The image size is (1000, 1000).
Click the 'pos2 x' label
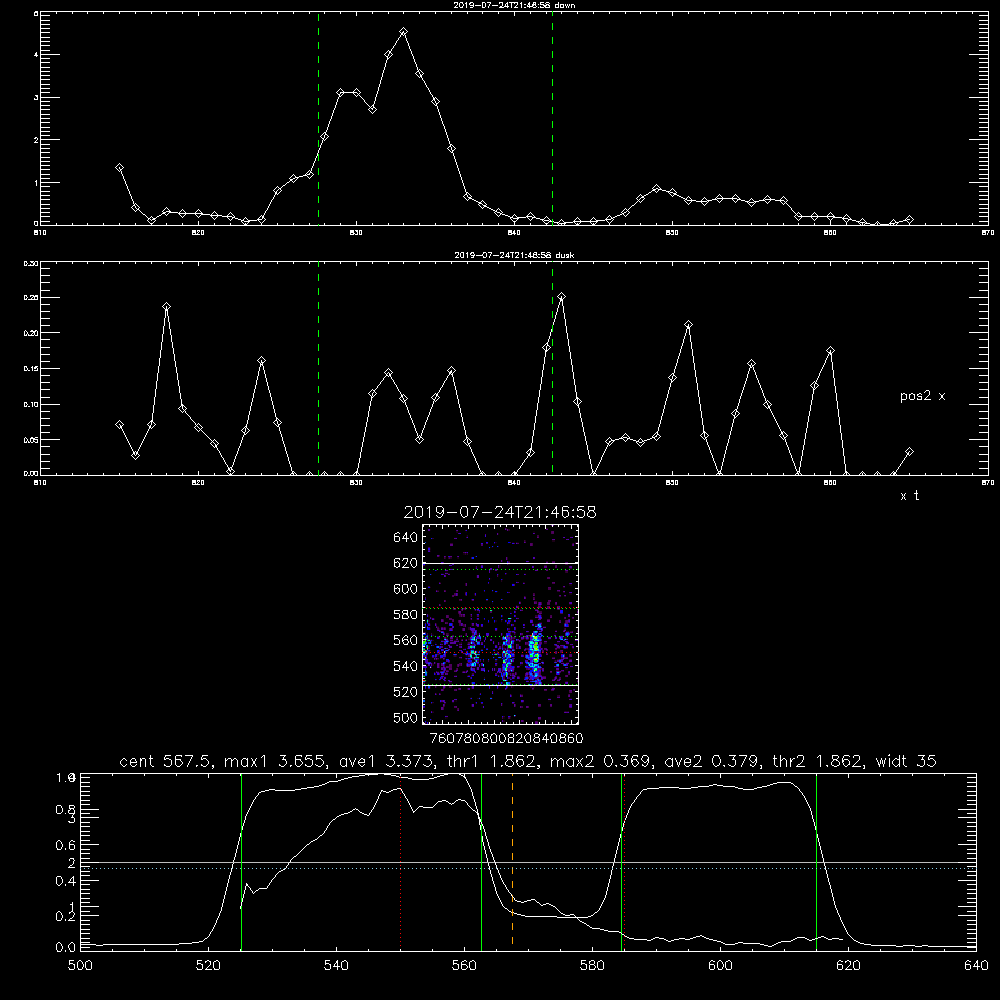[922, 396]
